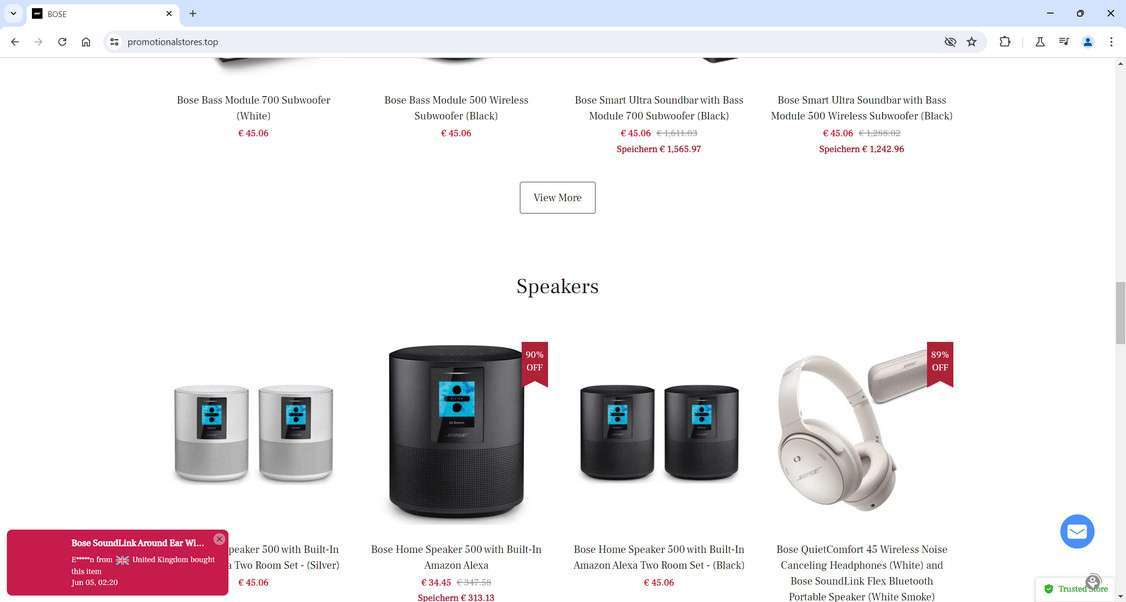
Task: Open the extensions puzzle icon
Action: pyautogui.click(x=1005, y=42)
